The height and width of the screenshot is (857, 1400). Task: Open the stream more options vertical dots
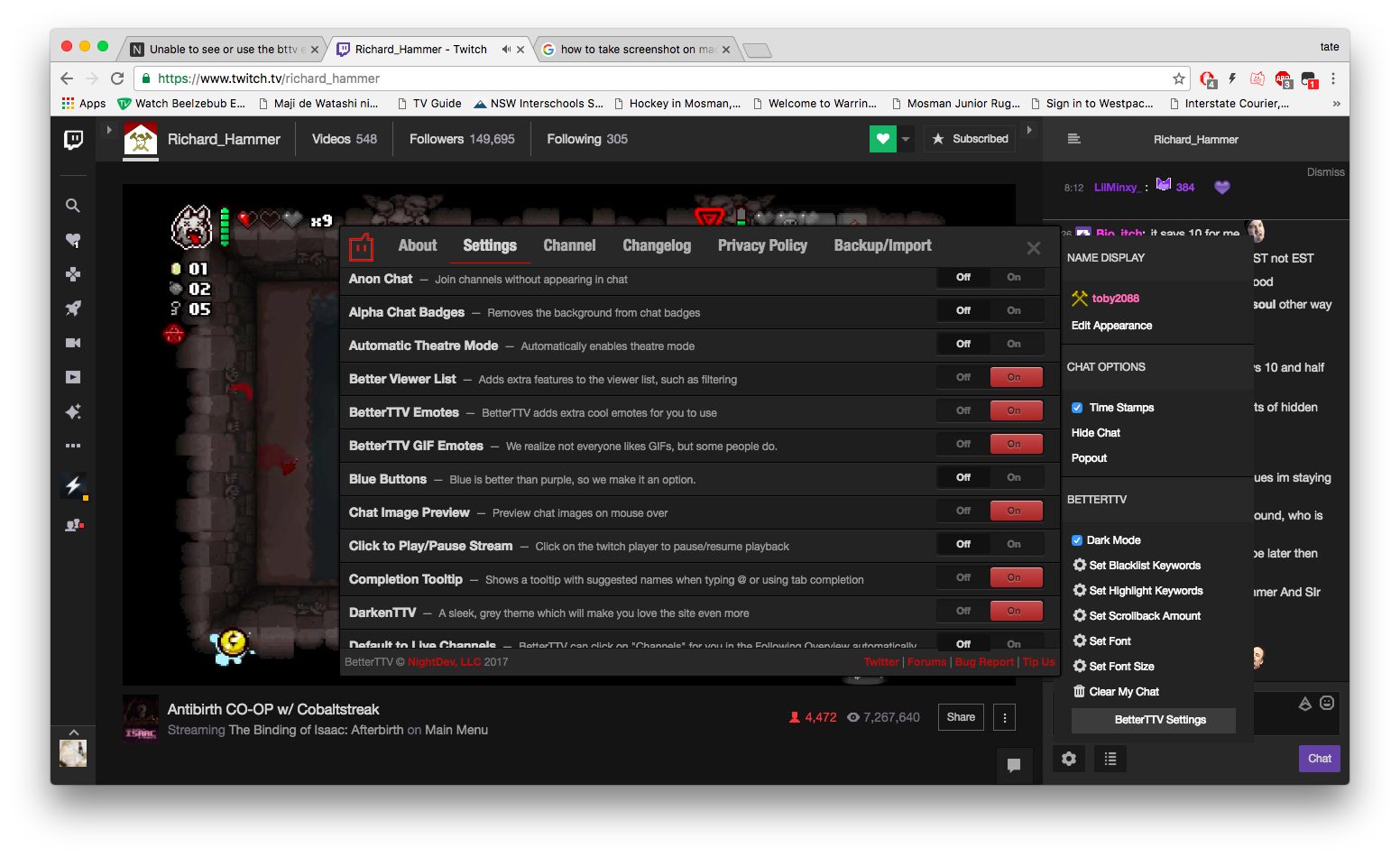coord(1005,717)
